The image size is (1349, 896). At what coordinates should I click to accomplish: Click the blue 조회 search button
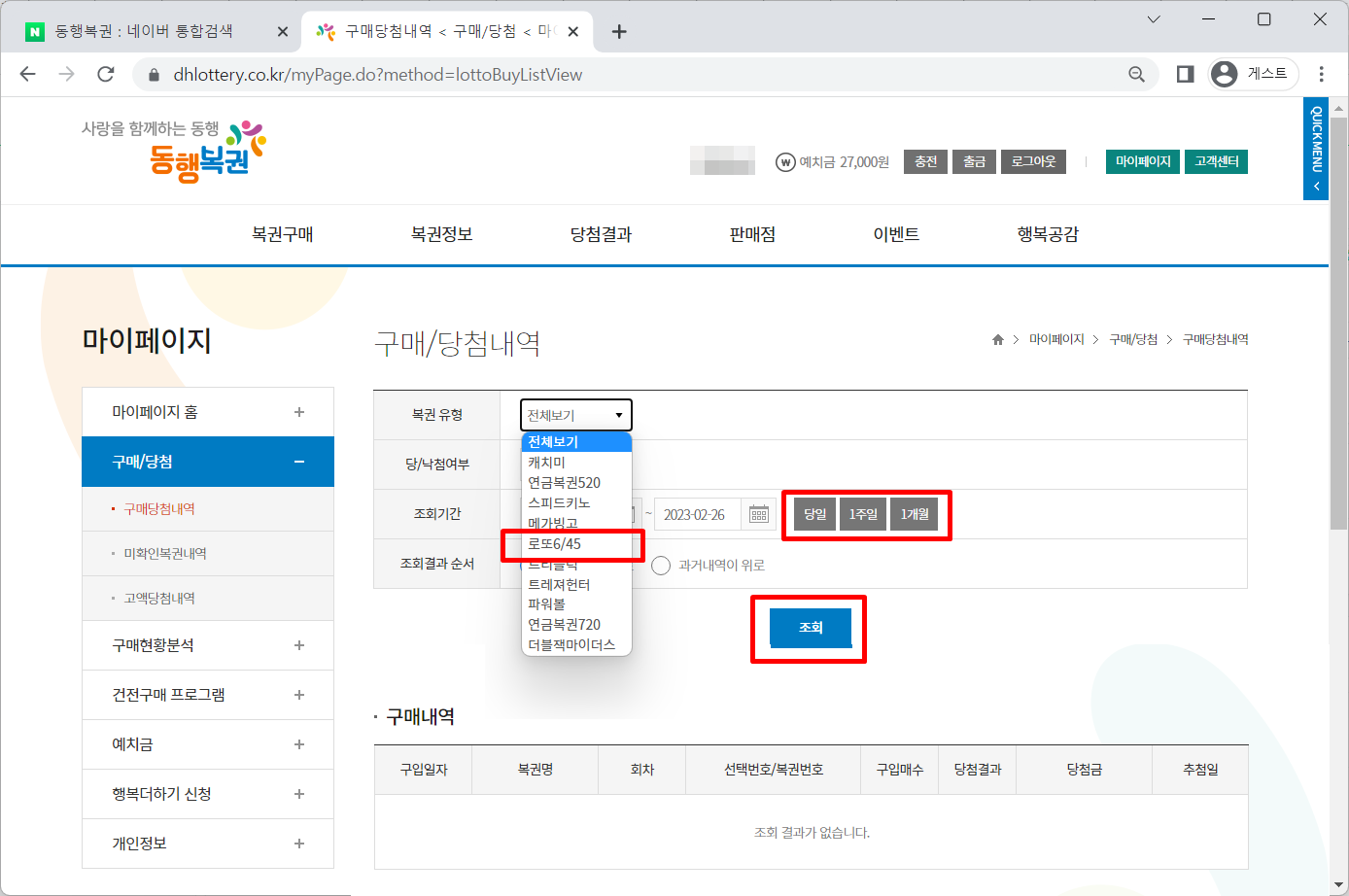[811, 628]
